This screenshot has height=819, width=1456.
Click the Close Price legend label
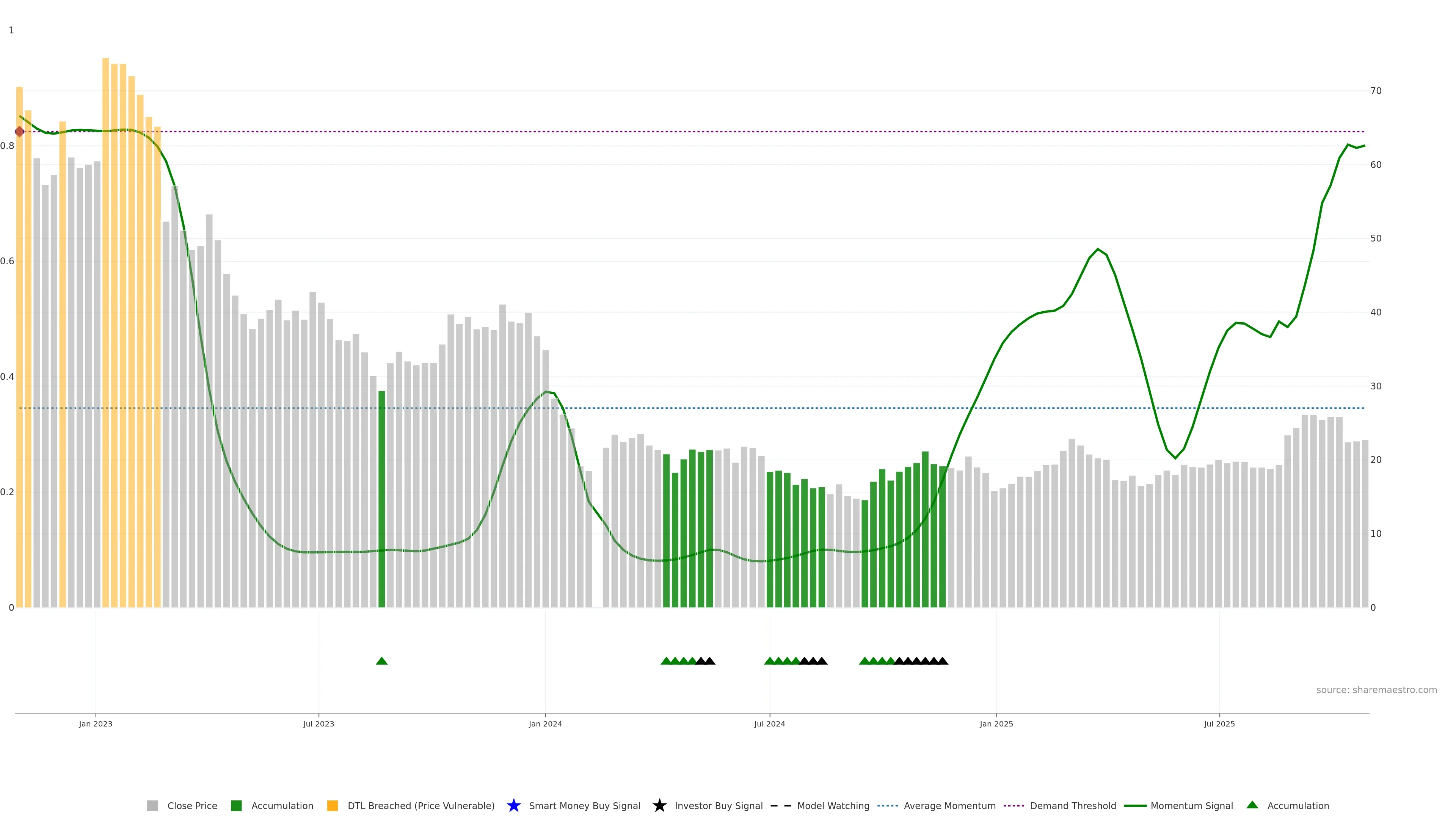pyautogui.click(x=192, y=806)
